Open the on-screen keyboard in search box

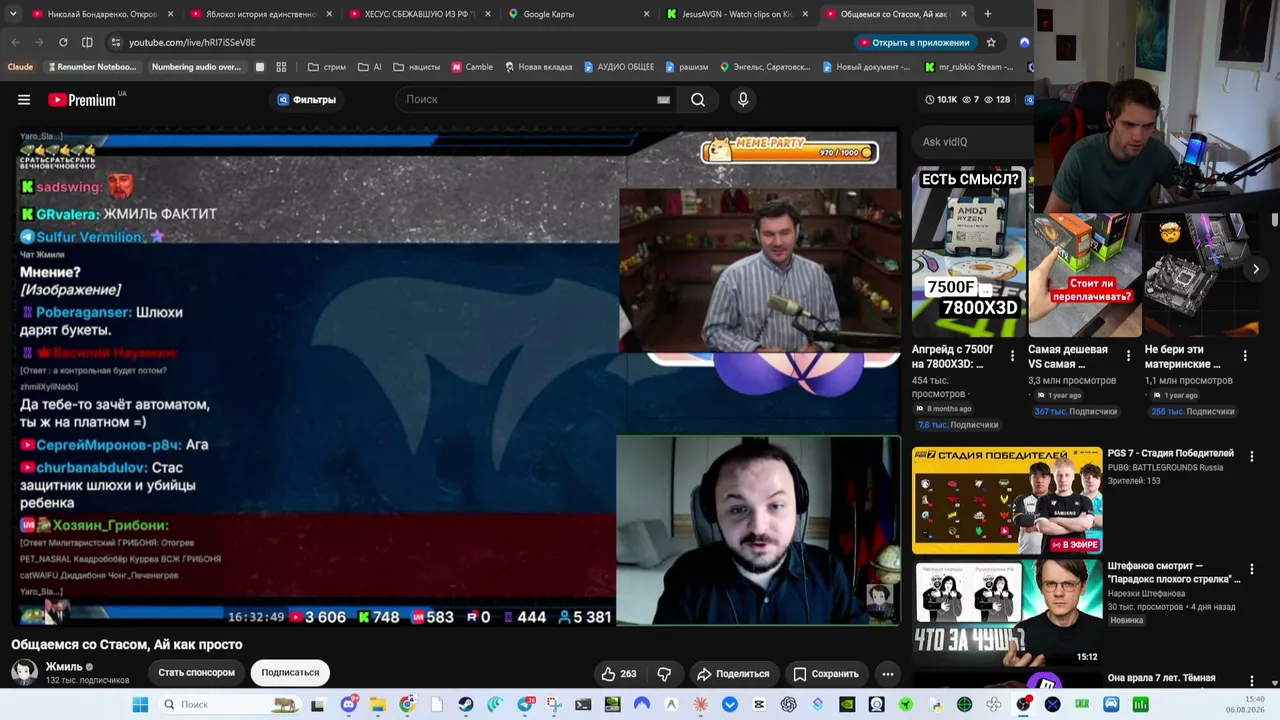[x=663, y=100]
